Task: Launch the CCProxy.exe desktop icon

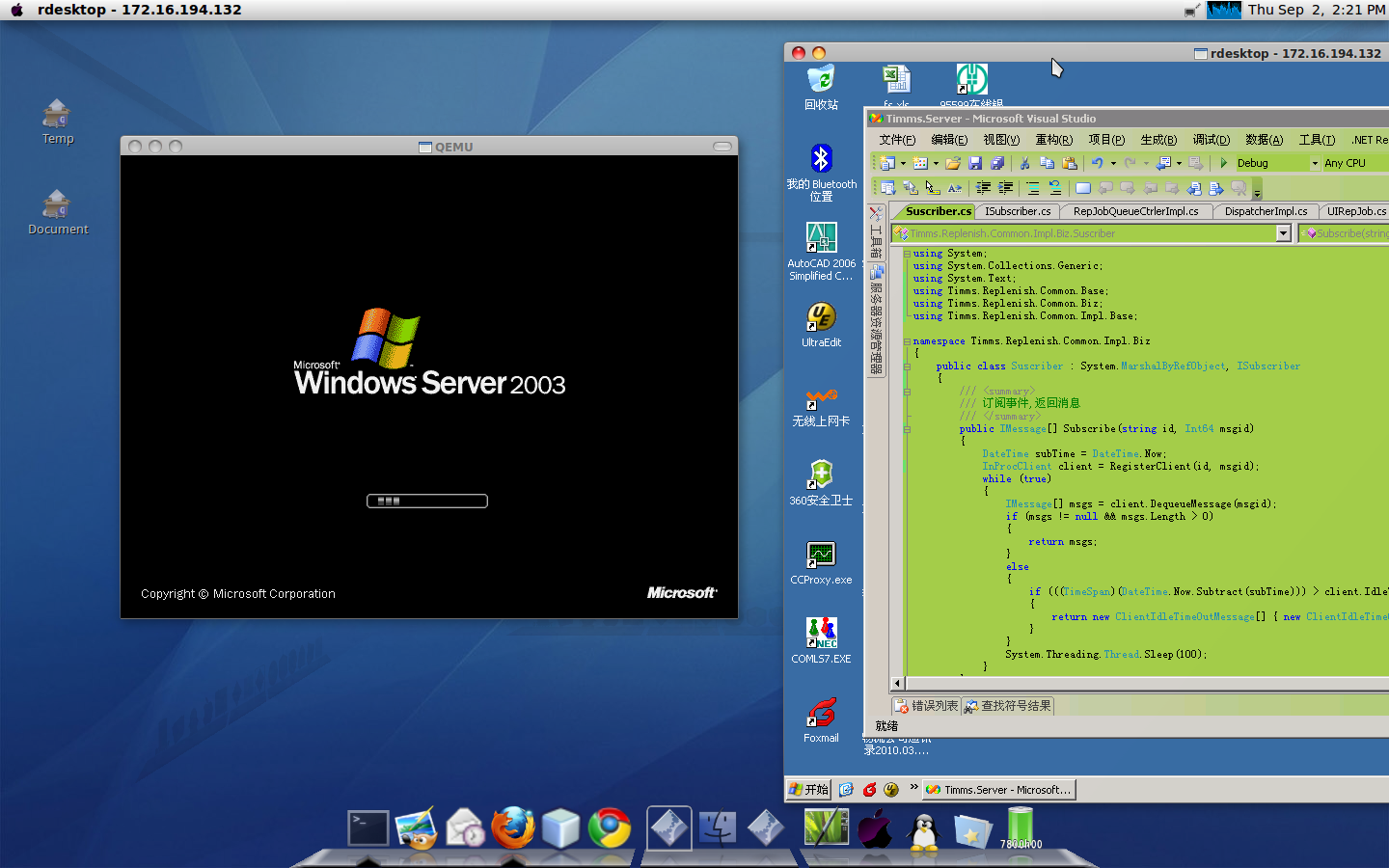Action: pyautogui.click(x=821, y=562)
